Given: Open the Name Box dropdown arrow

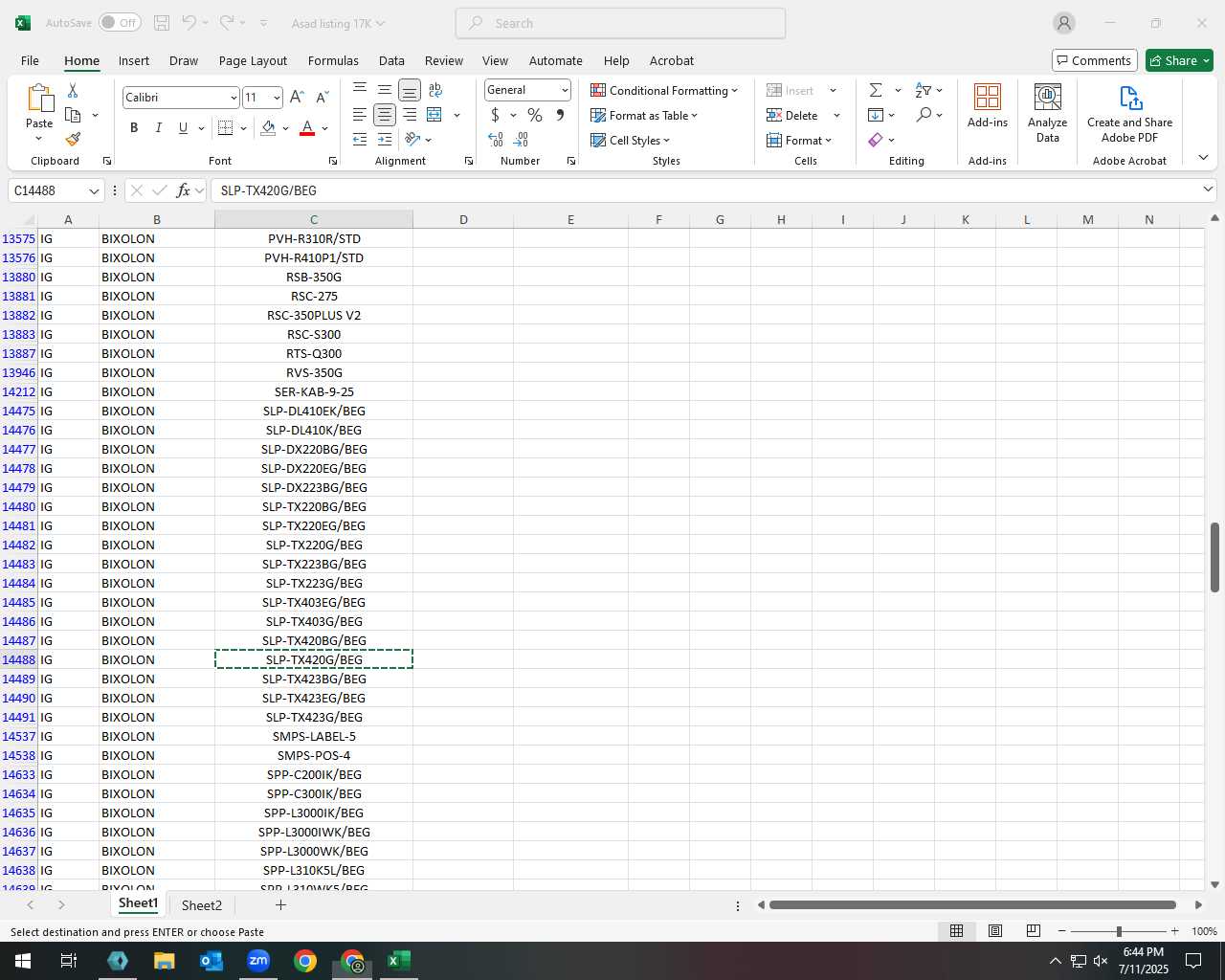Looking at the screenshot, I should pos(94,190).
